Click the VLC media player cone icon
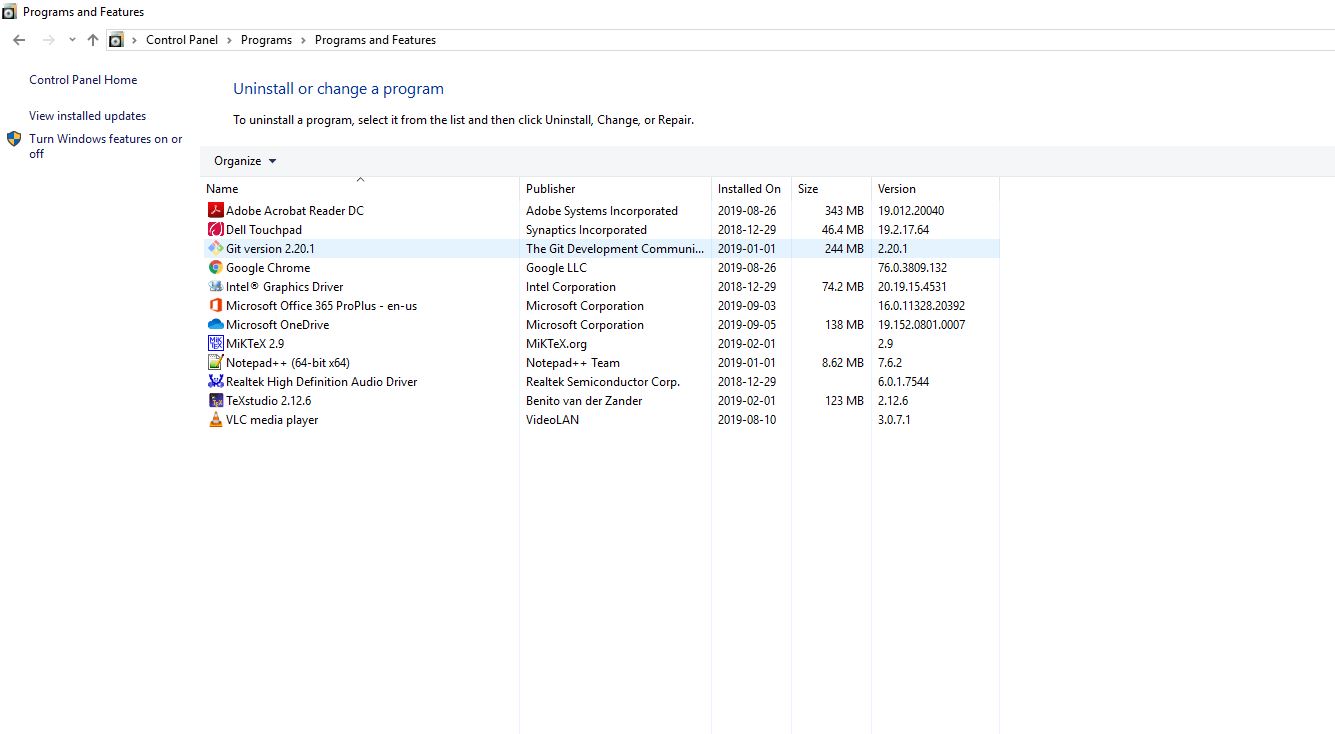This screenshot has height=734, width=1335. [x=215, y=419]
